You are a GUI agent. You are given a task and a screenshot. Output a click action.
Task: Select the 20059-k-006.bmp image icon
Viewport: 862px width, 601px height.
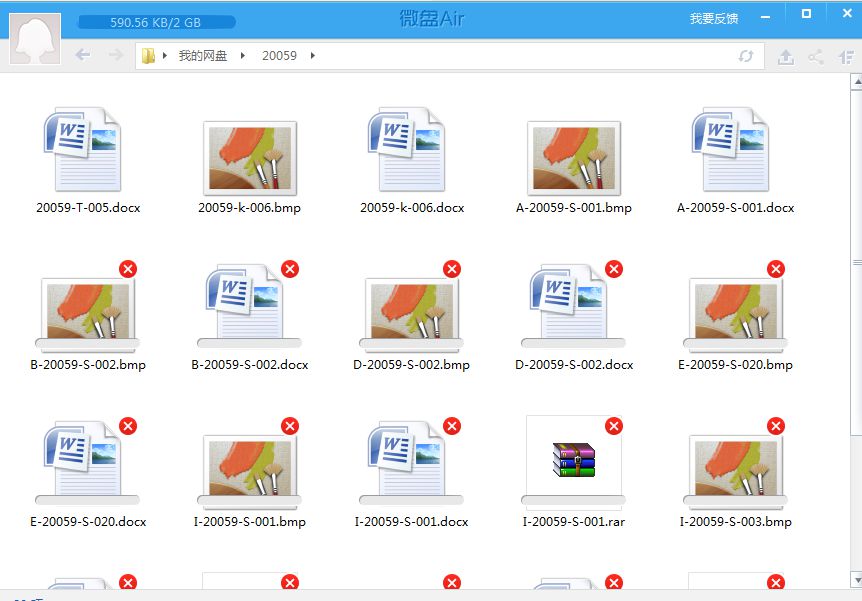click(x=250, y=158)
